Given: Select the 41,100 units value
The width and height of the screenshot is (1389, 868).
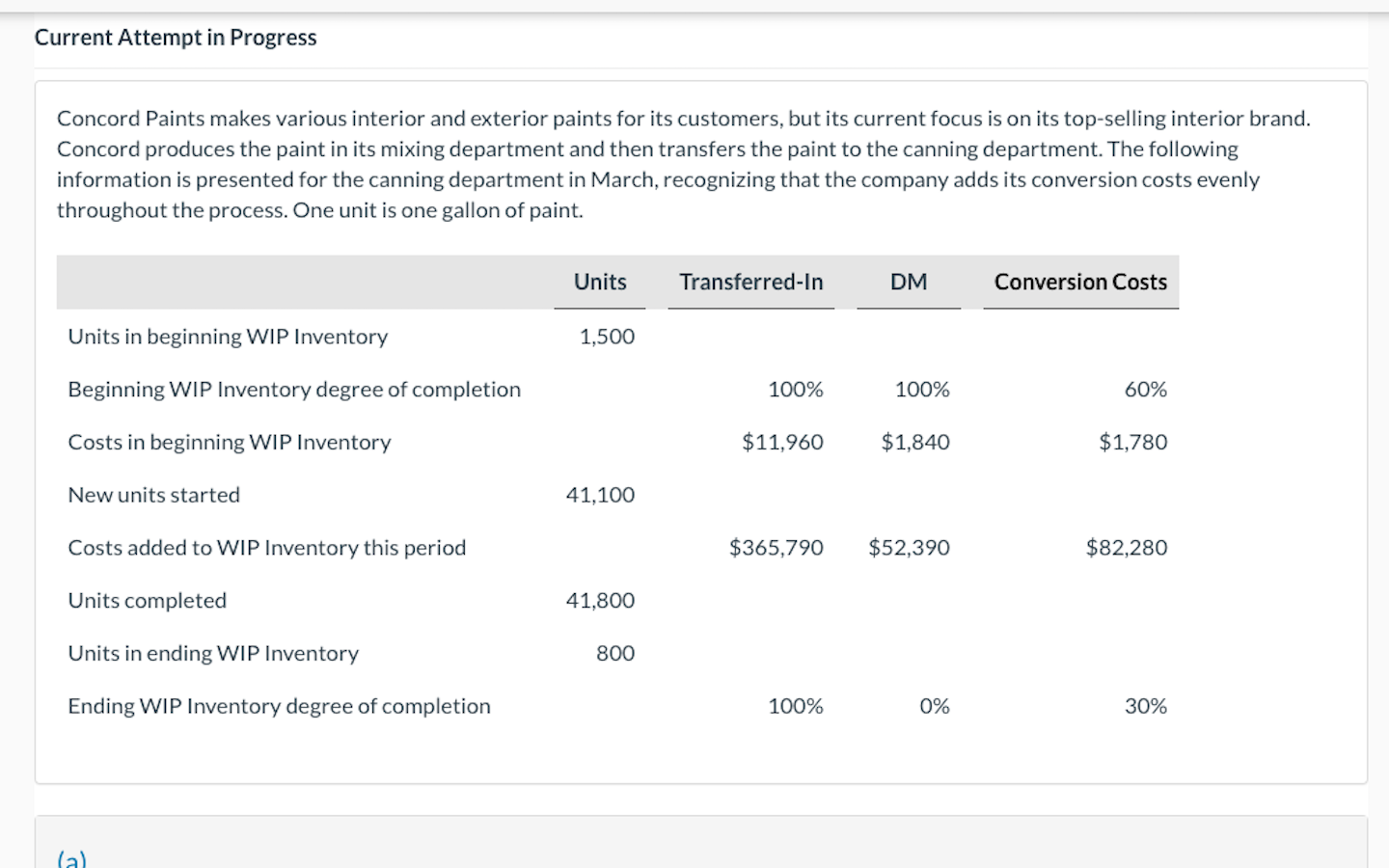Looking at the screenshot, I should point(600,495).
